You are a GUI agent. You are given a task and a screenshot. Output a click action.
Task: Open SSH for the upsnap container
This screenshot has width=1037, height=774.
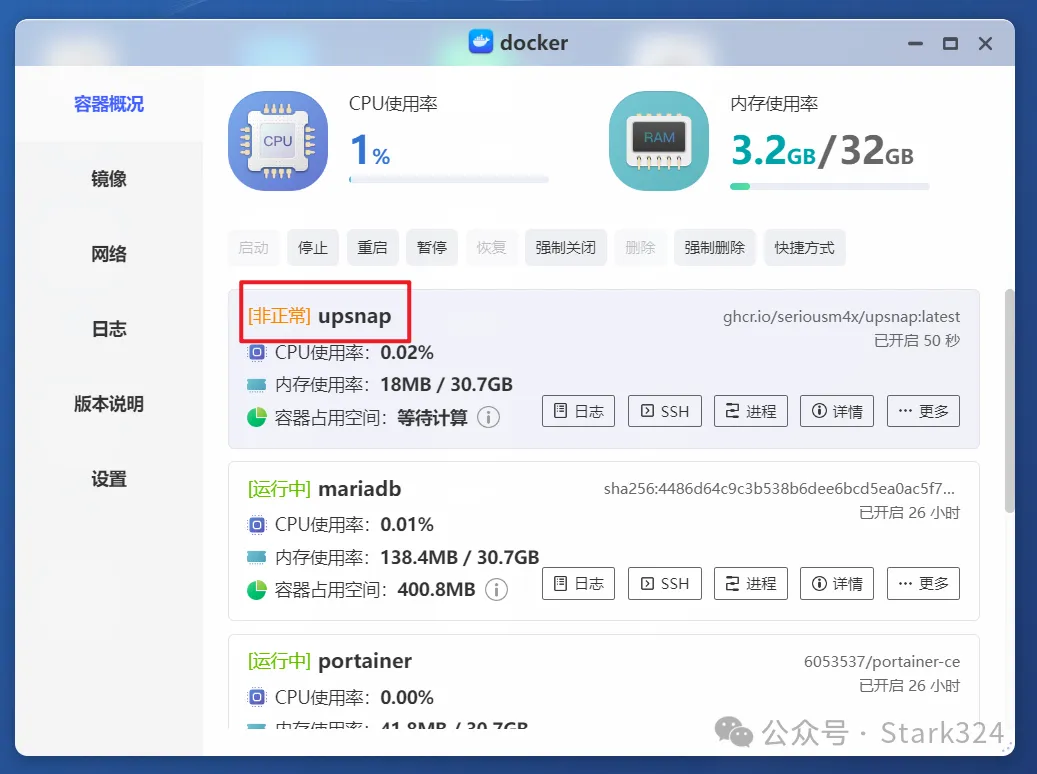point(665,411)
